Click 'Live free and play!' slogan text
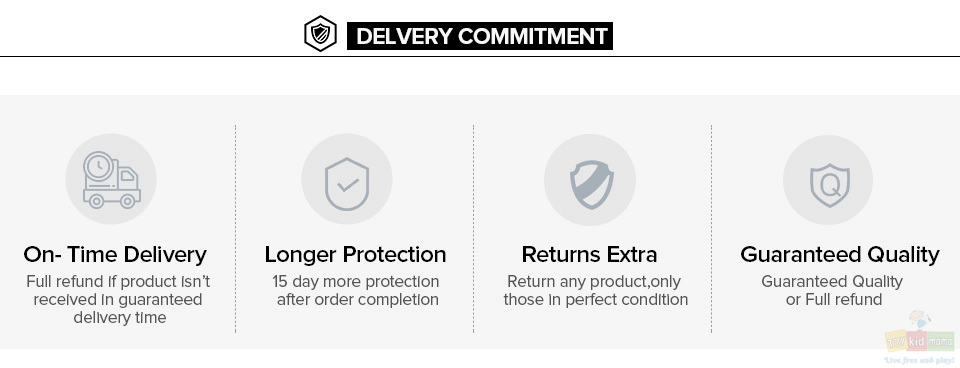Screen dimensions: 960x368 [920, 360]
